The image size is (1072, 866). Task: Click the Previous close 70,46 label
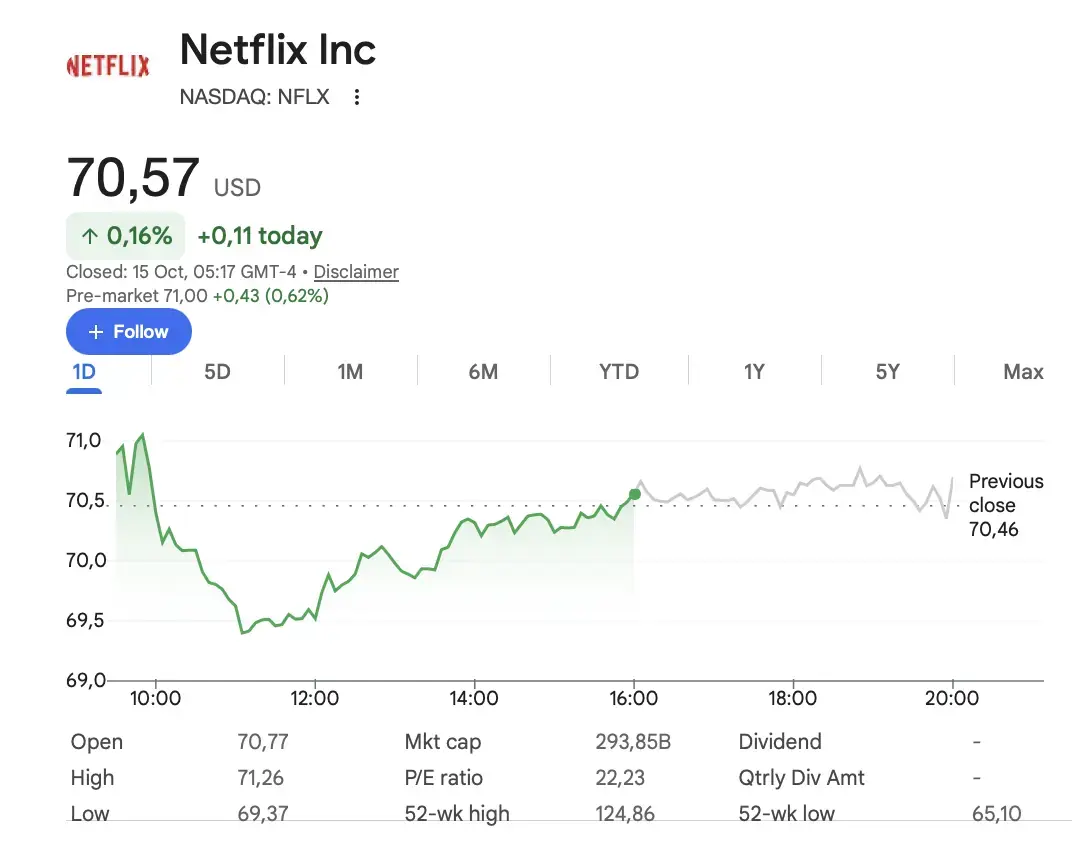point(1006,505)
